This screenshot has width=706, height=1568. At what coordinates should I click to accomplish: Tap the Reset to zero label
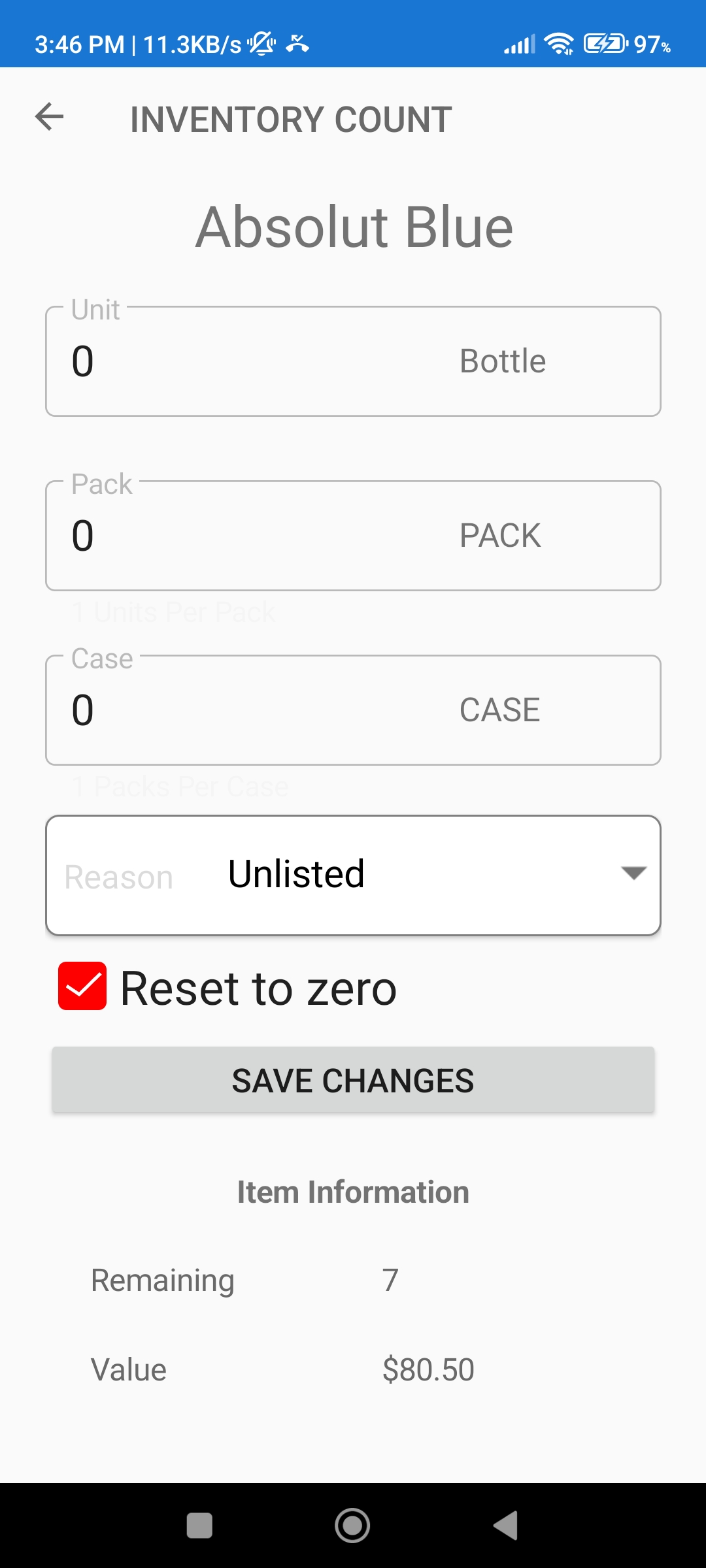pyautogui.click(x=259, y=988)
